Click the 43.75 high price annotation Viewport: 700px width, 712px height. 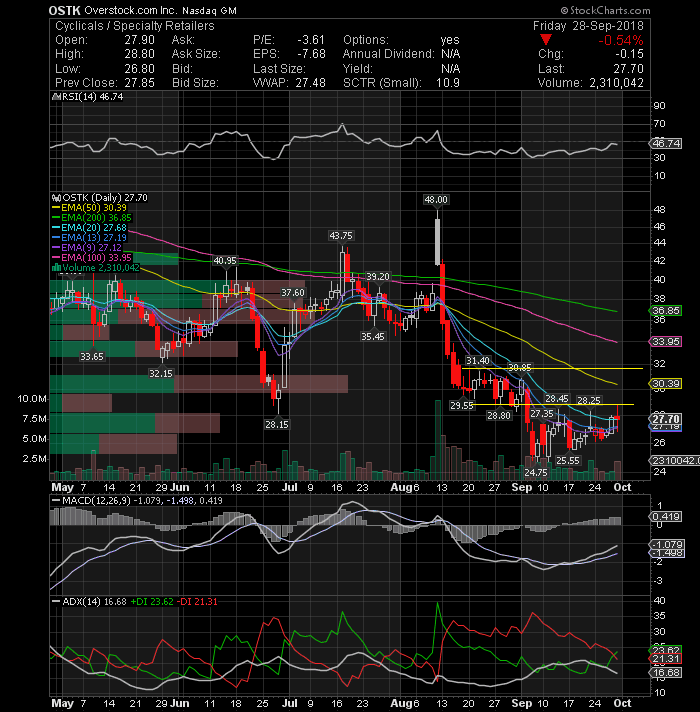tap(340, 236)
